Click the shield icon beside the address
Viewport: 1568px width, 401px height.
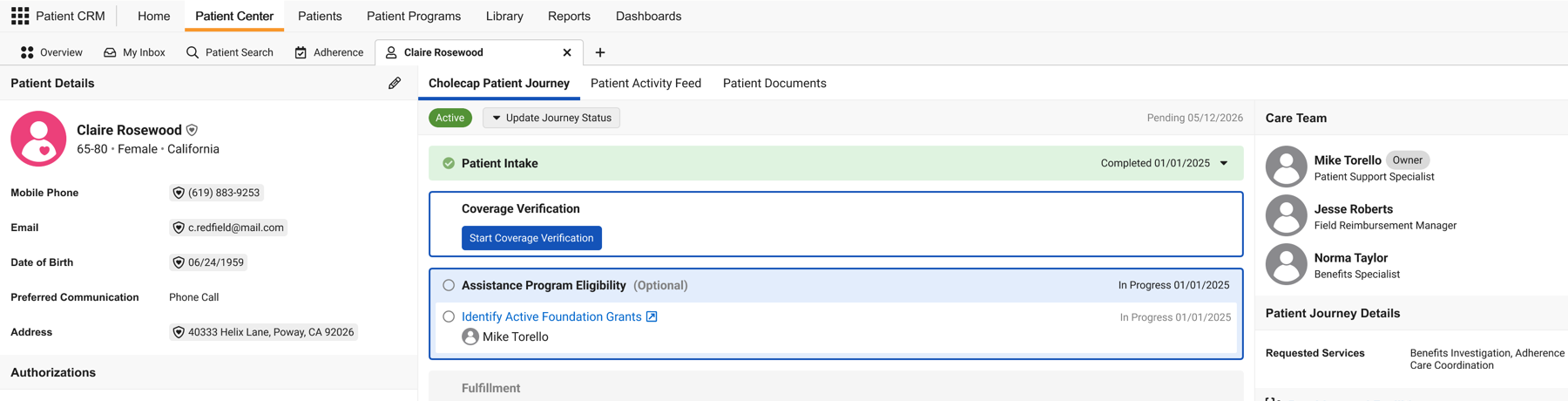179,332
